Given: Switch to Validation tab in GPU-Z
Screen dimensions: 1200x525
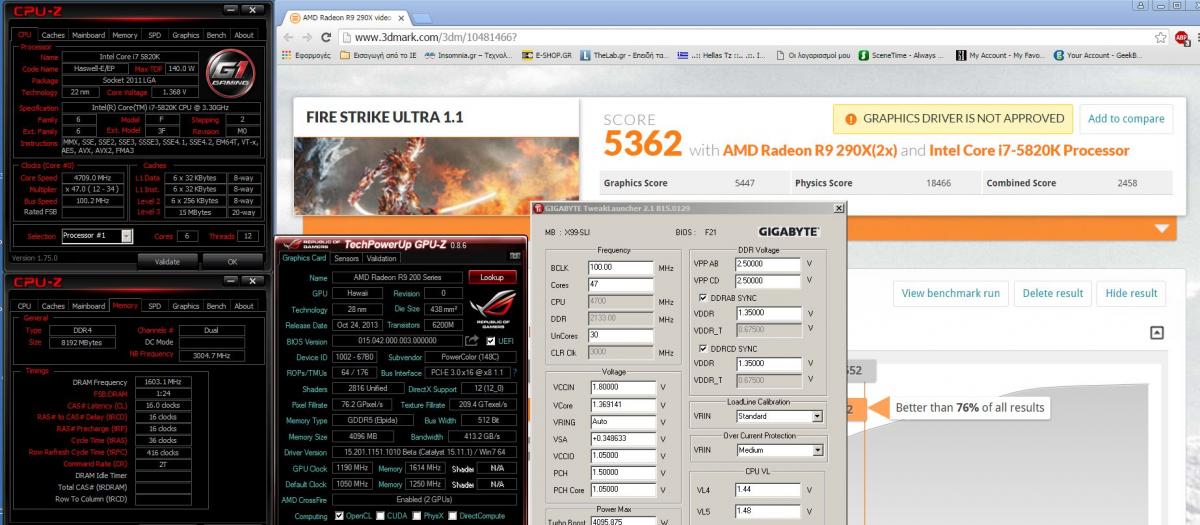Looking at the screenshot, I should click(x=381, y=258).
